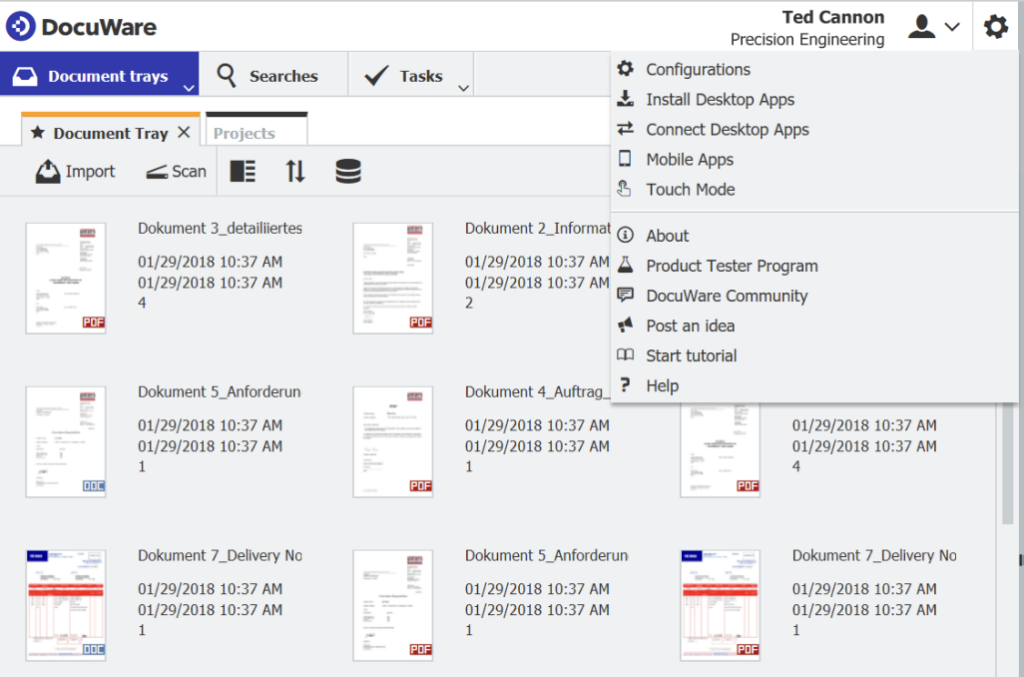Open the About entry
The image size is (1024, 677).
point(814,236)
